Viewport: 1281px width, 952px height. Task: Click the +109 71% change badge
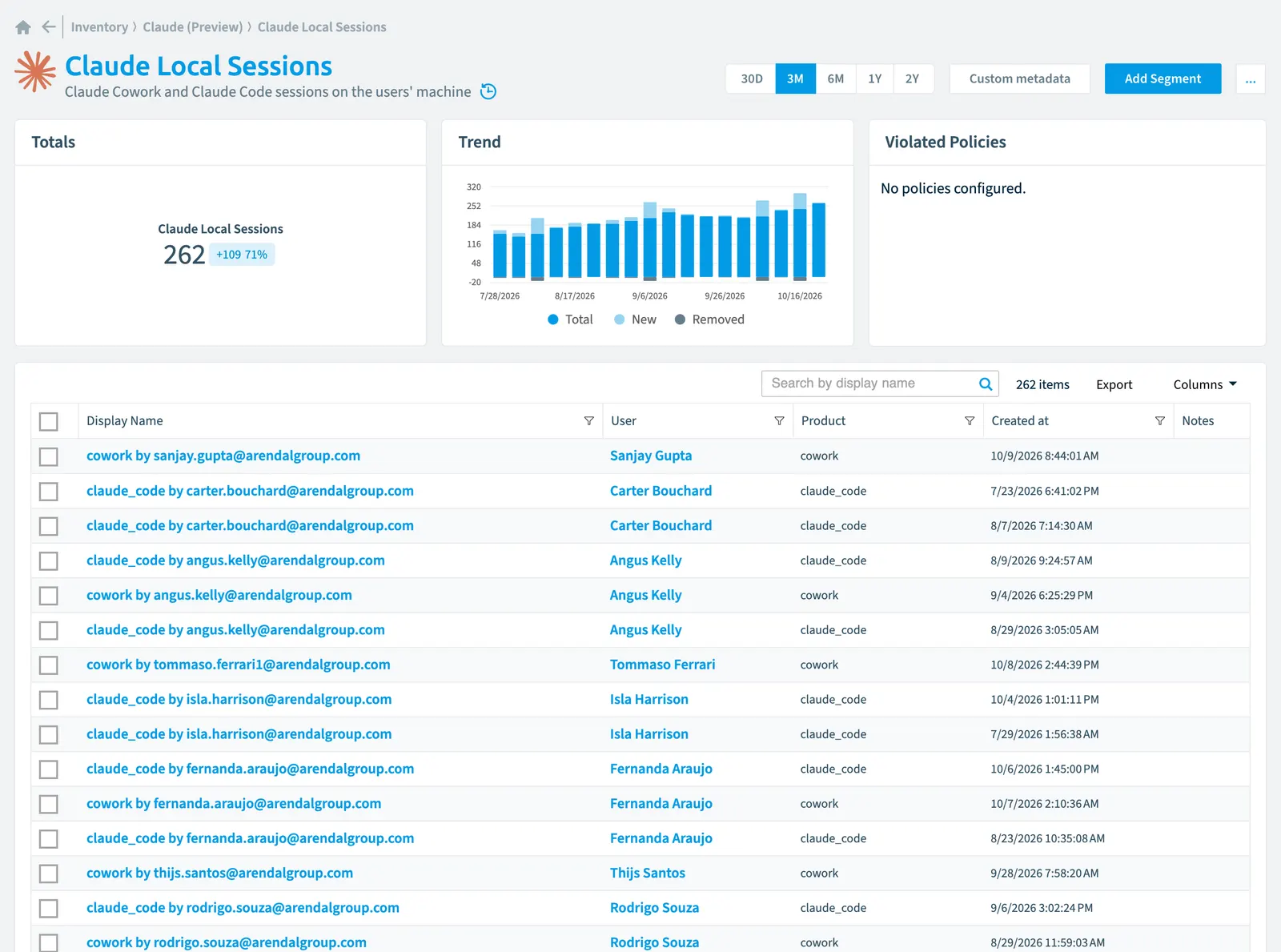(242, 255)
